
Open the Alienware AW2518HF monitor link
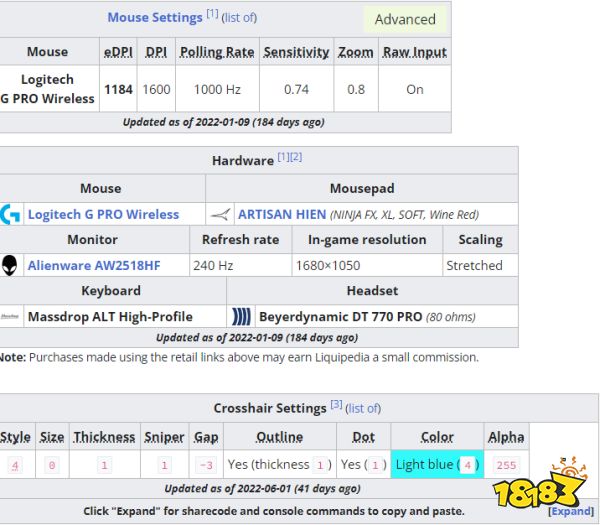94,265
